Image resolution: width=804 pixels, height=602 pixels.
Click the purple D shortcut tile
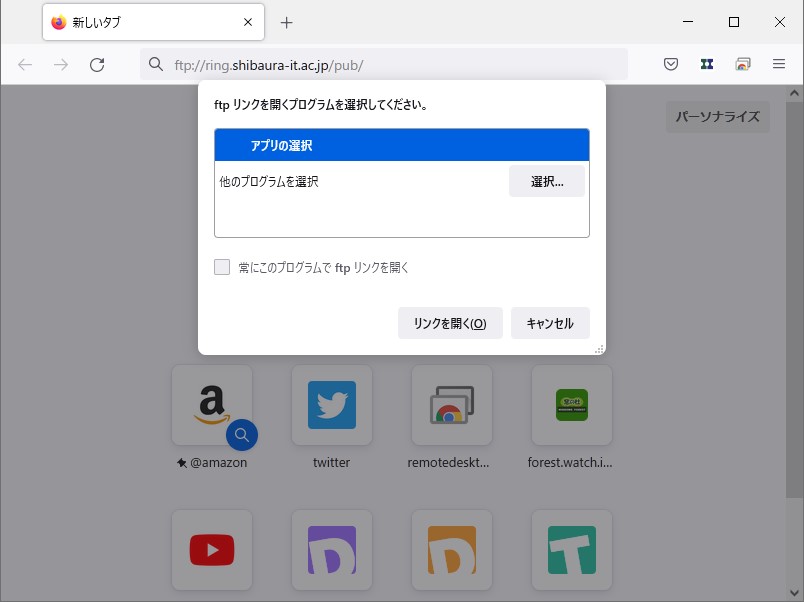tap(332, 550)
